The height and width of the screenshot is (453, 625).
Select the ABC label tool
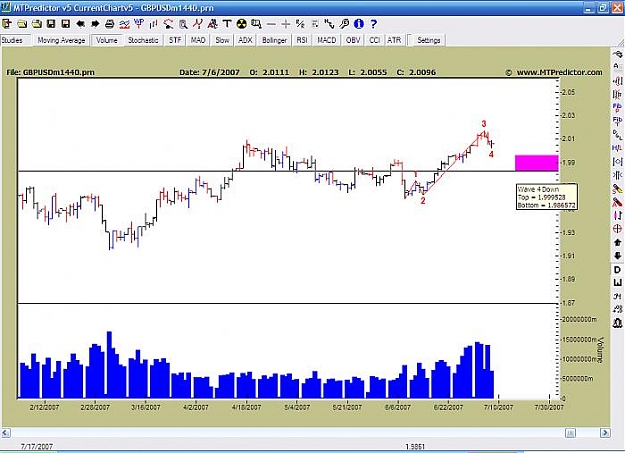(x=212, y=24)
